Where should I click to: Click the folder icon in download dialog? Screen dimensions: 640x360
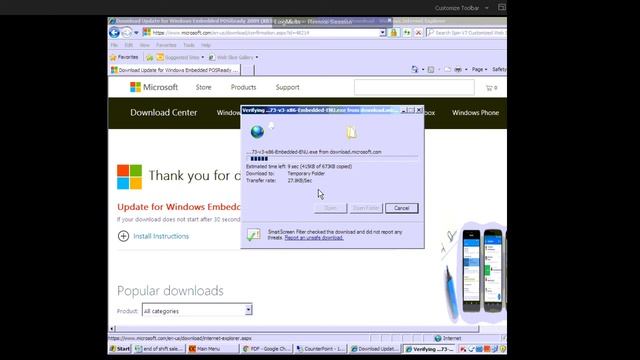tap(351, 132)
